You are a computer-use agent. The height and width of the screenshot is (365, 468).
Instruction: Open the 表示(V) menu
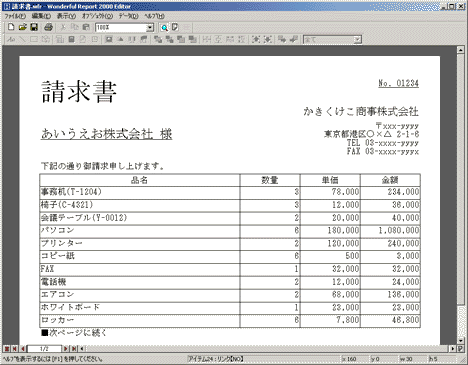[x=66, y=16]
